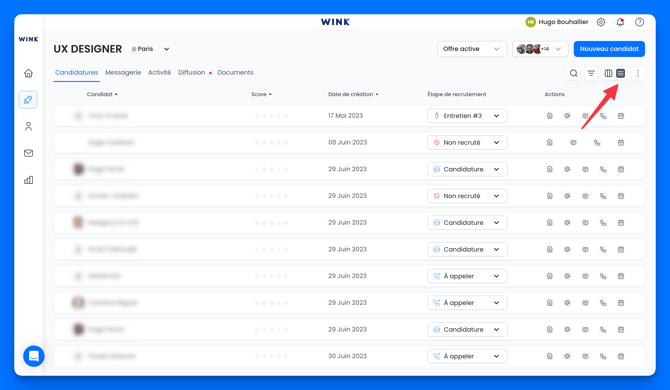Open the statistics bar chart icon
670x390 pixels.
[28, 180]
